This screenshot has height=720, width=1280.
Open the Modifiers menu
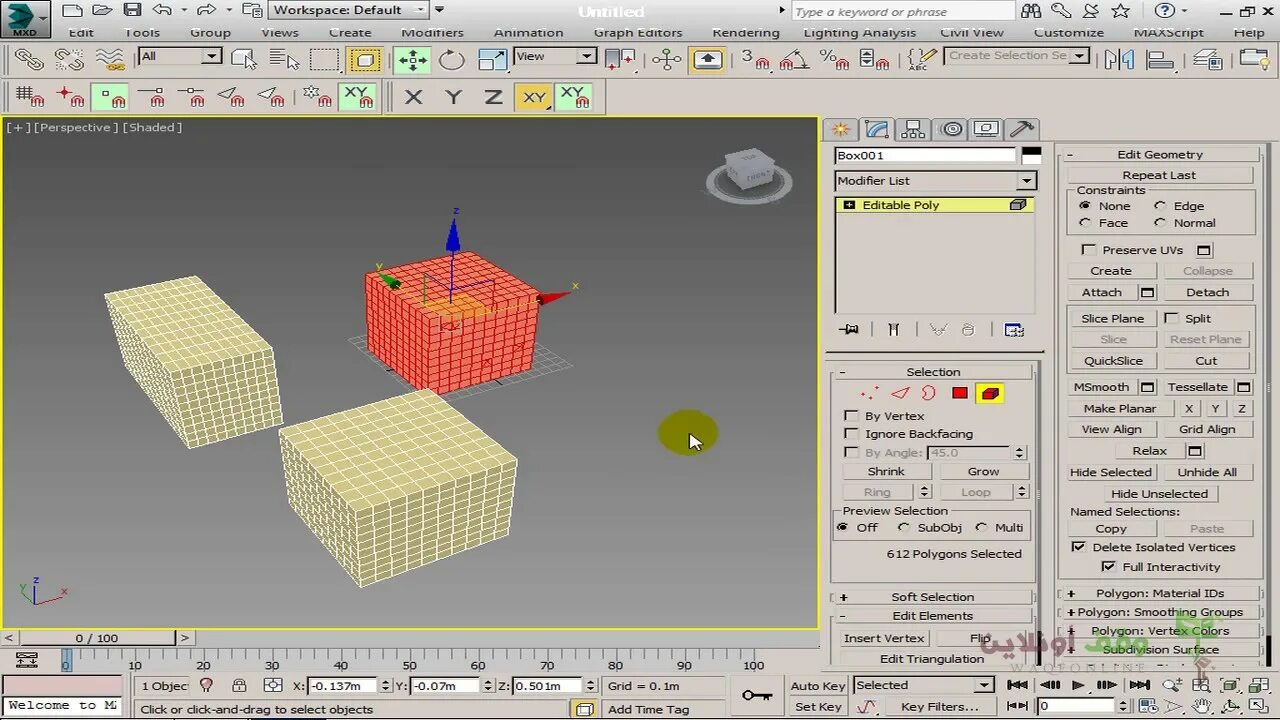point(432,33)
